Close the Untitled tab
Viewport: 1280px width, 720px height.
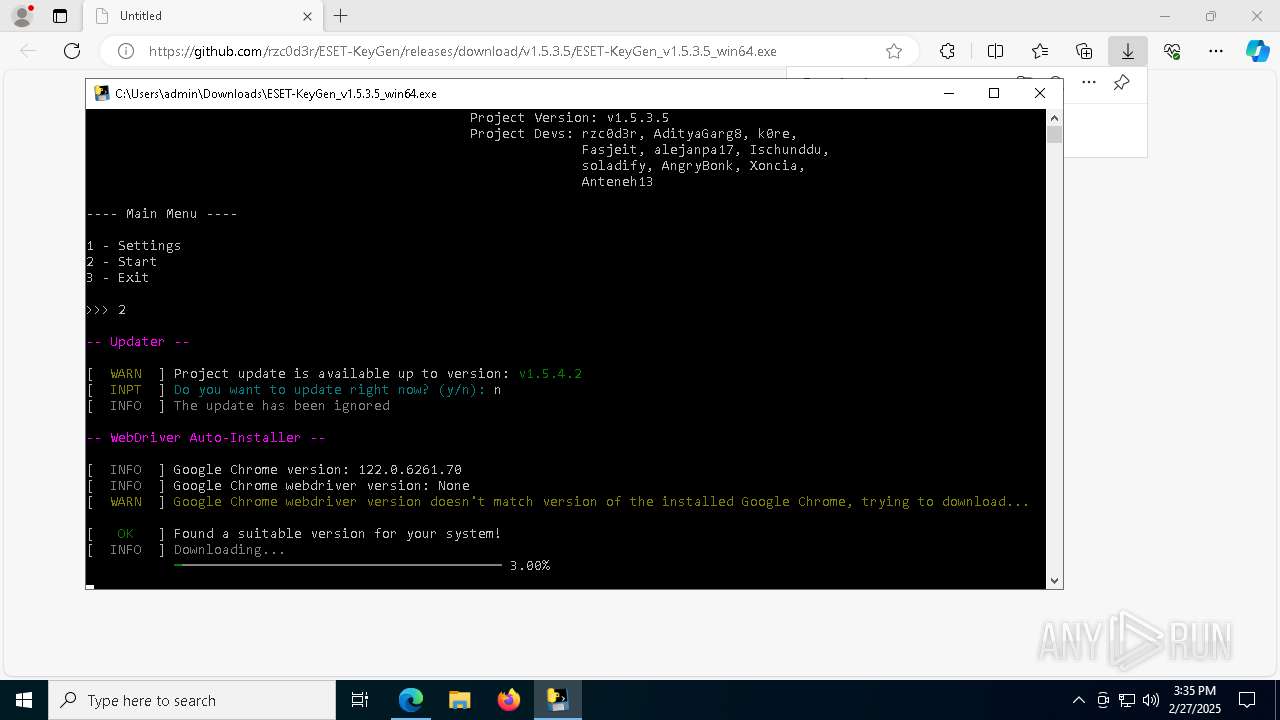tap(307, 16)
